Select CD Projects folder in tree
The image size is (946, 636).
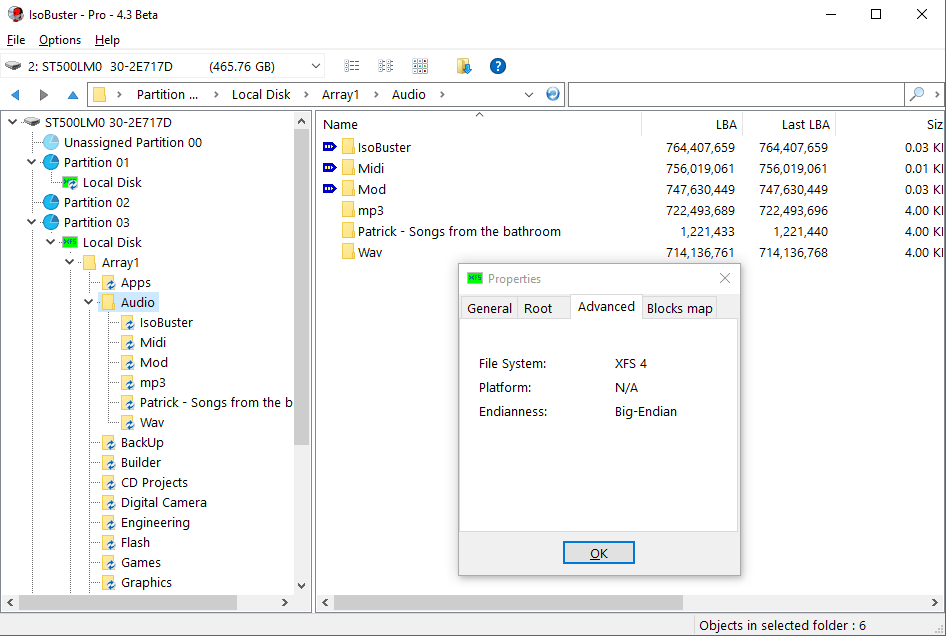[154, 483]
